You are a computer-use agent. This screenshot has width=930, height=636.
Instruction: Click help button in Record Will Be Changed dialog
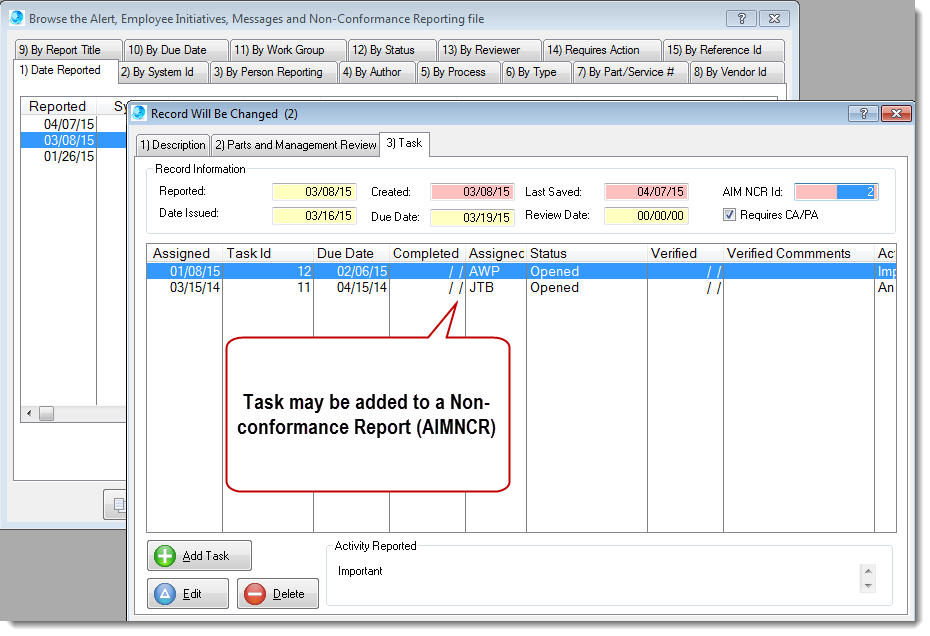[863, 114]
